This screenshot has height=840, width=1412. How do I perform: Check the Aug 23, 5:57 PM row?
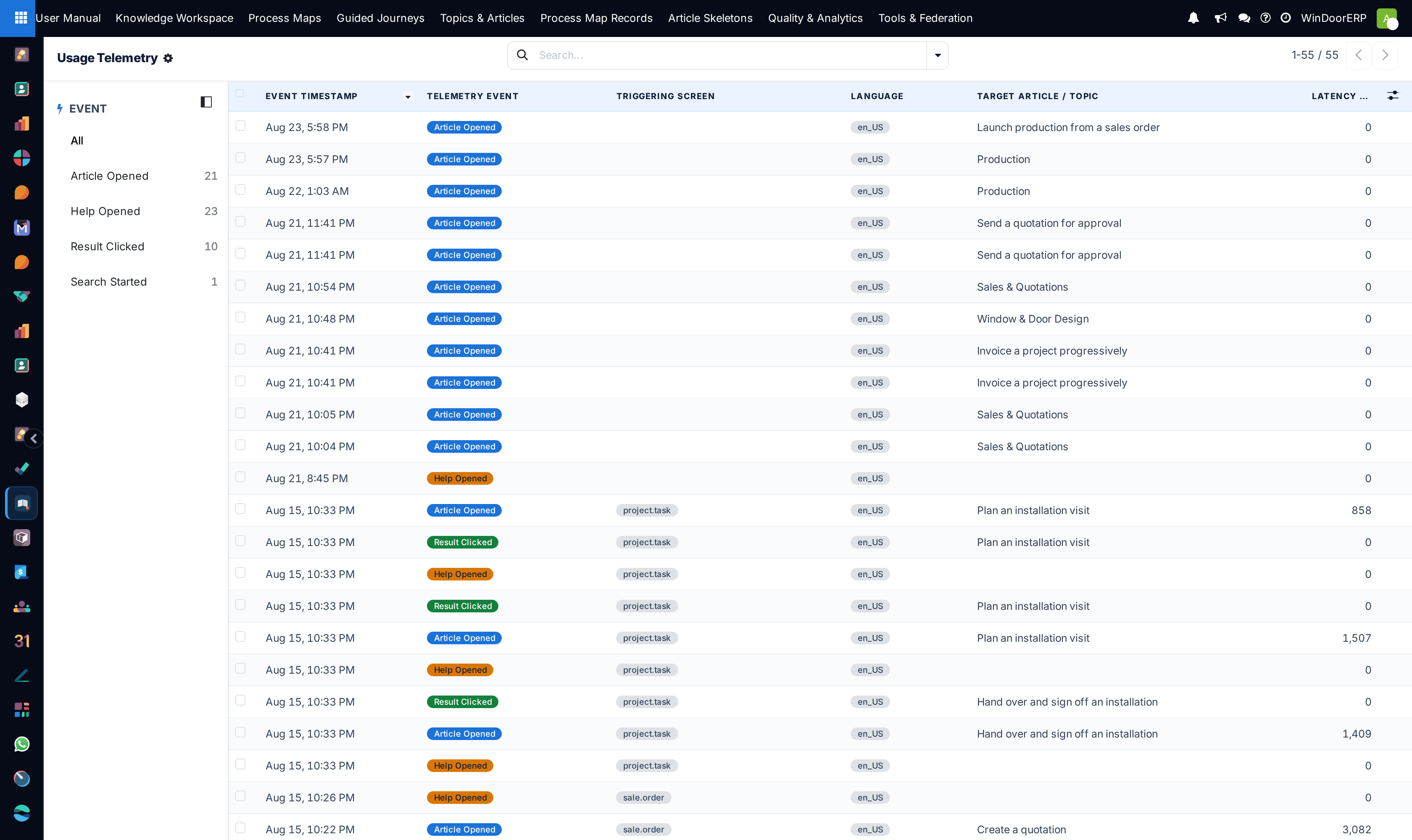[240, 157]
